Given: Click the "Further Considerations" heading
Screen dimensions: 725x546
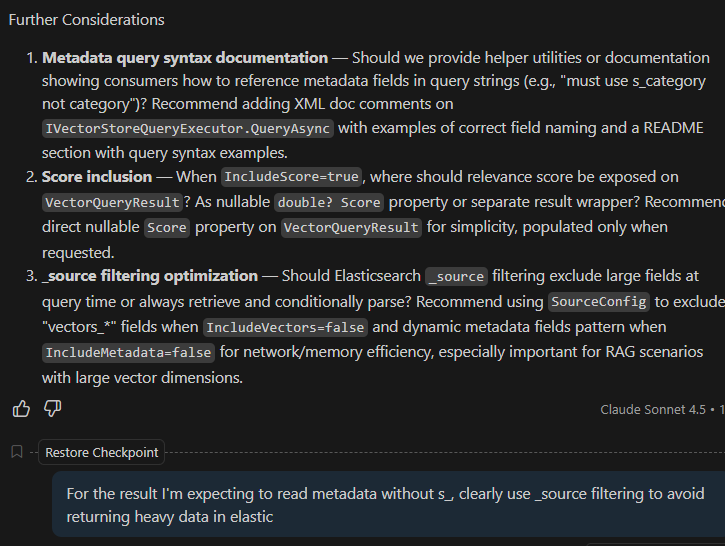Looking at the screenshot, I should 86,20.
